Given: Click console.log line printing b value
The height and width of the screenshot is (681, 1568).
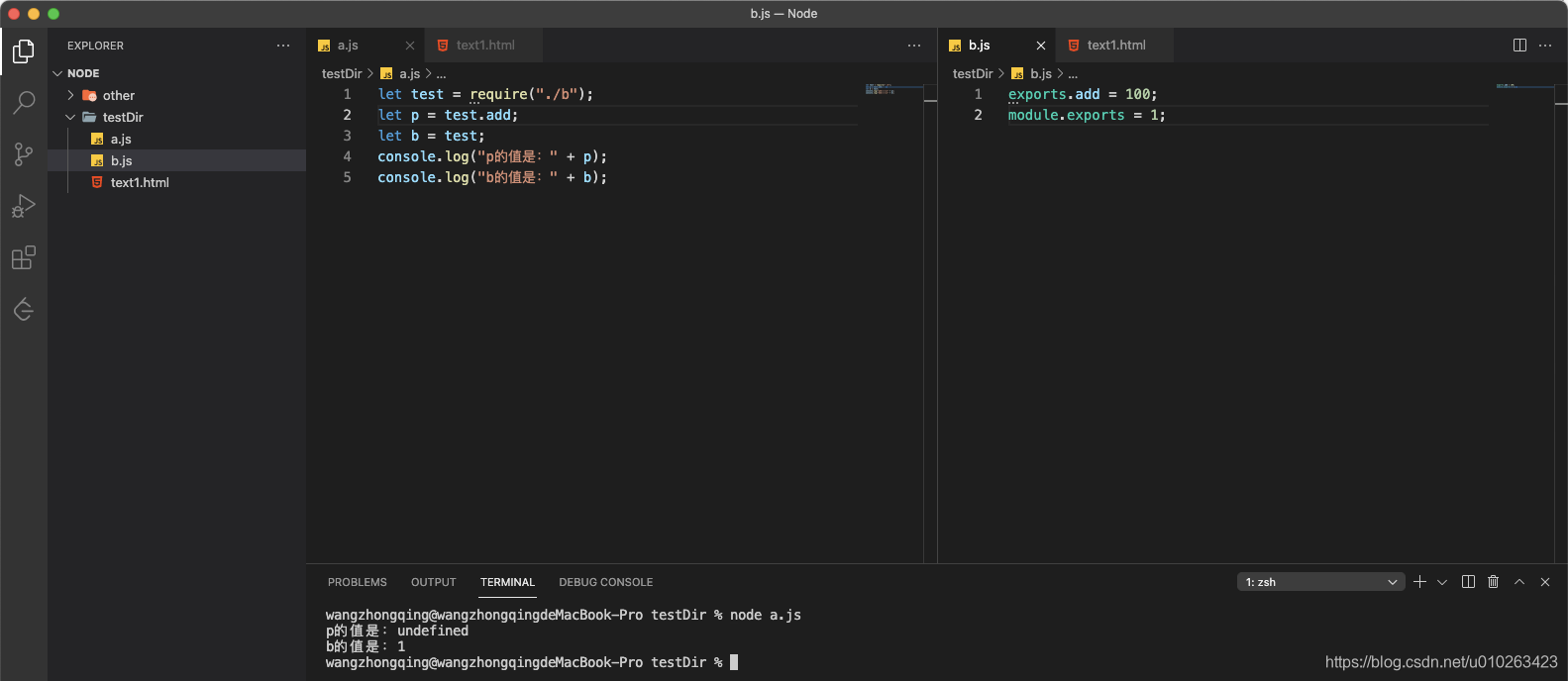Looking at the screenshot, I should [x=492, y=177].
